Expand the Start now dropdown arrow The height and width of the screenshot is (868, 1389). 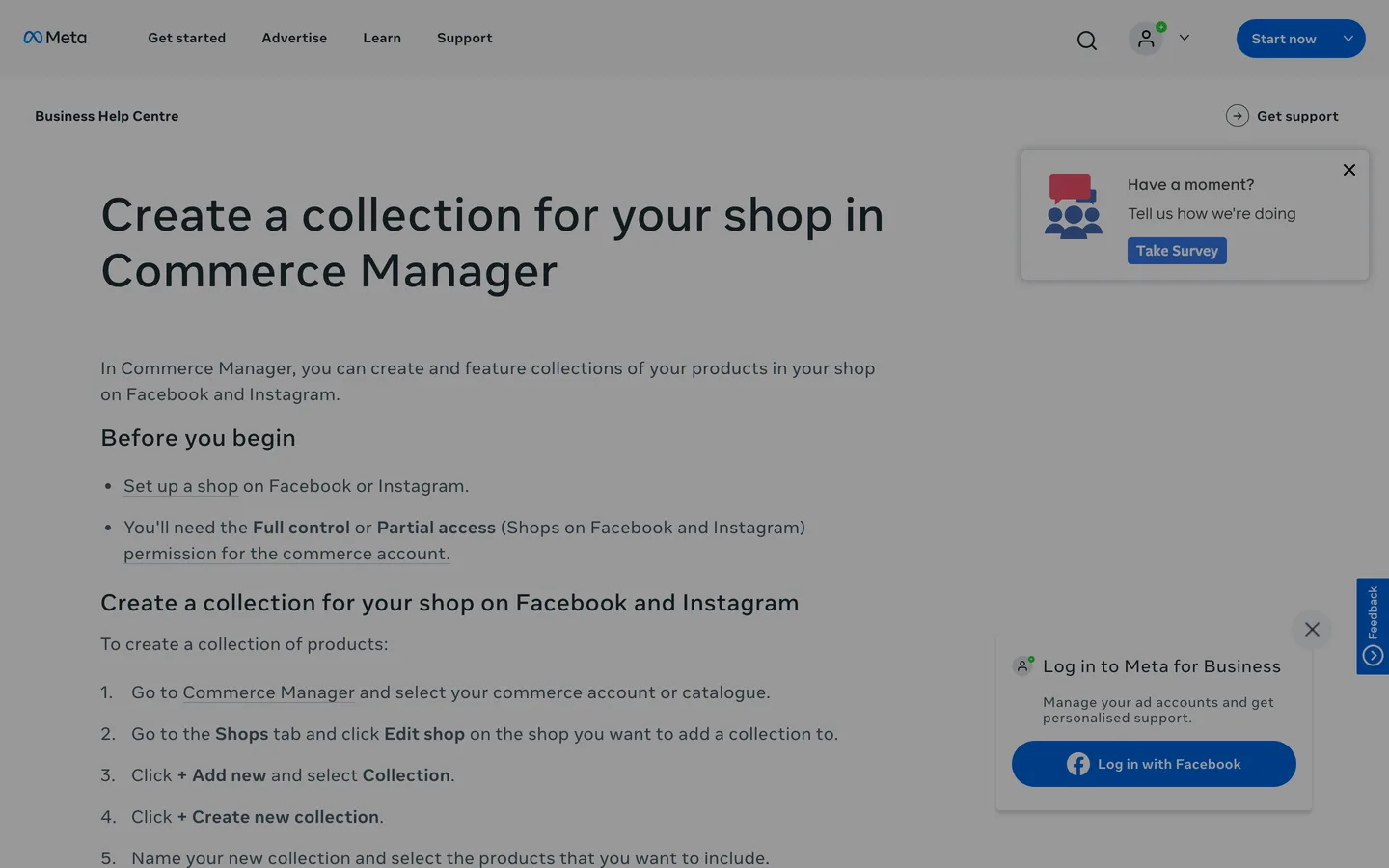[x=1348, y=39]
